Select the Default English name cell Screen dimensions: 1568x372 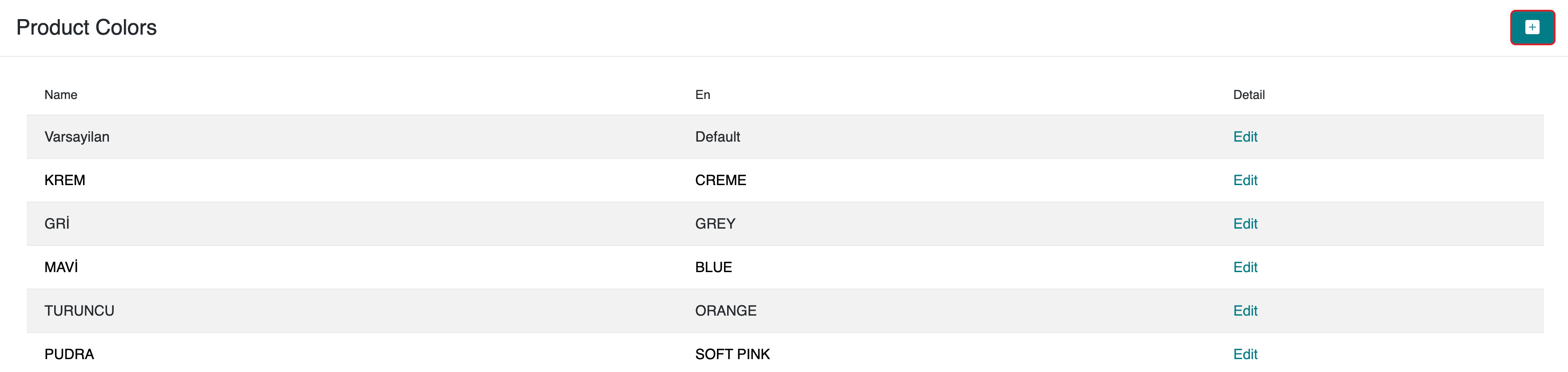click(x=717, y=137)
